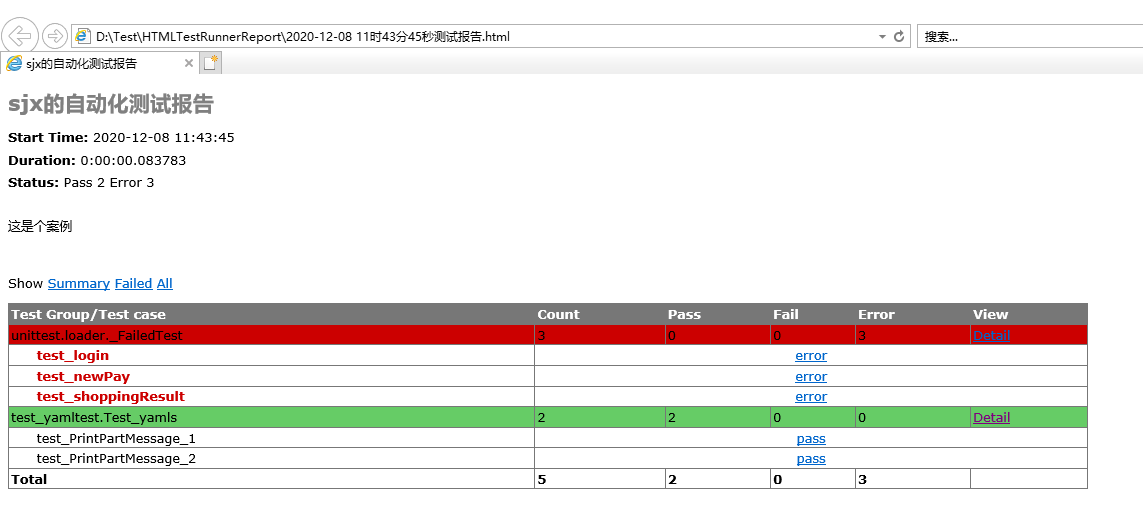
Task: Open the error link for test_newPay
Action: 811,376
